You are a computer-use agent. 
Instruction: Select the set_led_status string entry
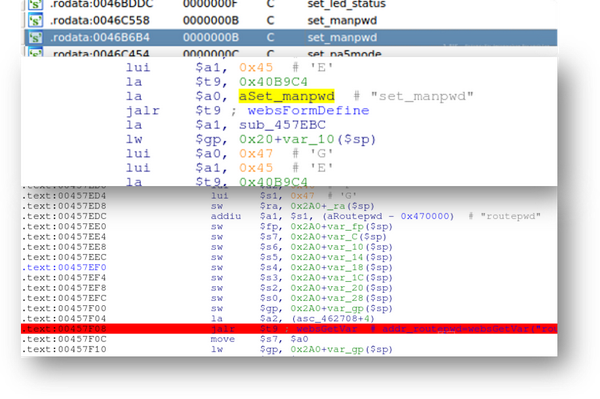coord(346,4)
